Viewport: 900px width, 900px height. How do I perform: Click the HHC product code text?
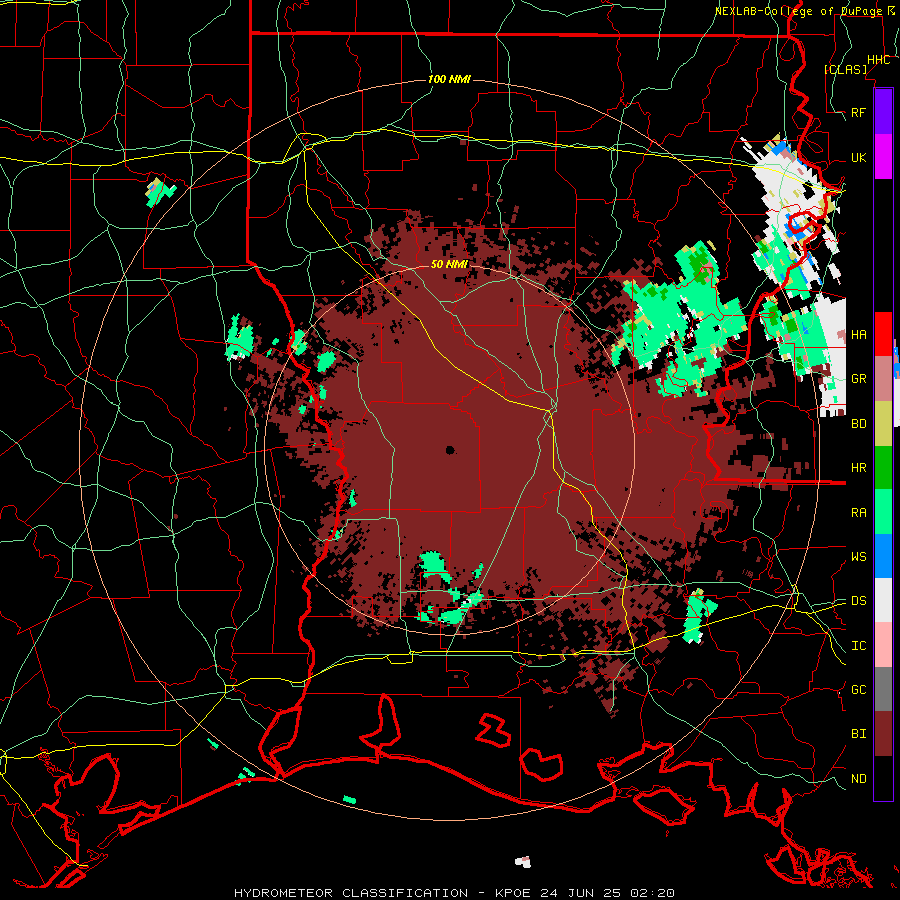pos(878,59)
